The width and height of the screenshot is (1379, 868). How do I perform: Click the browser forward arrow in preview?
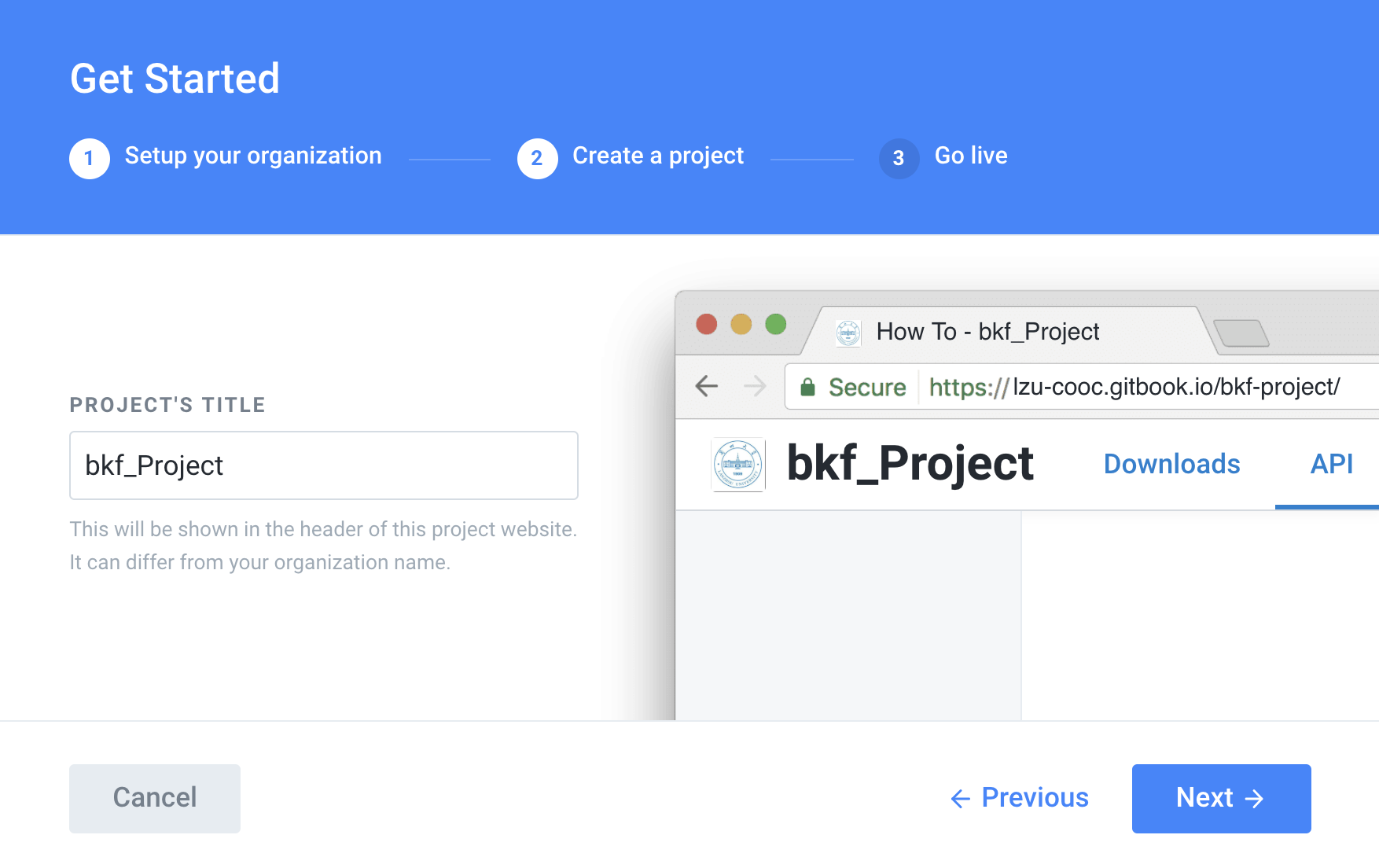coord(755,386)
